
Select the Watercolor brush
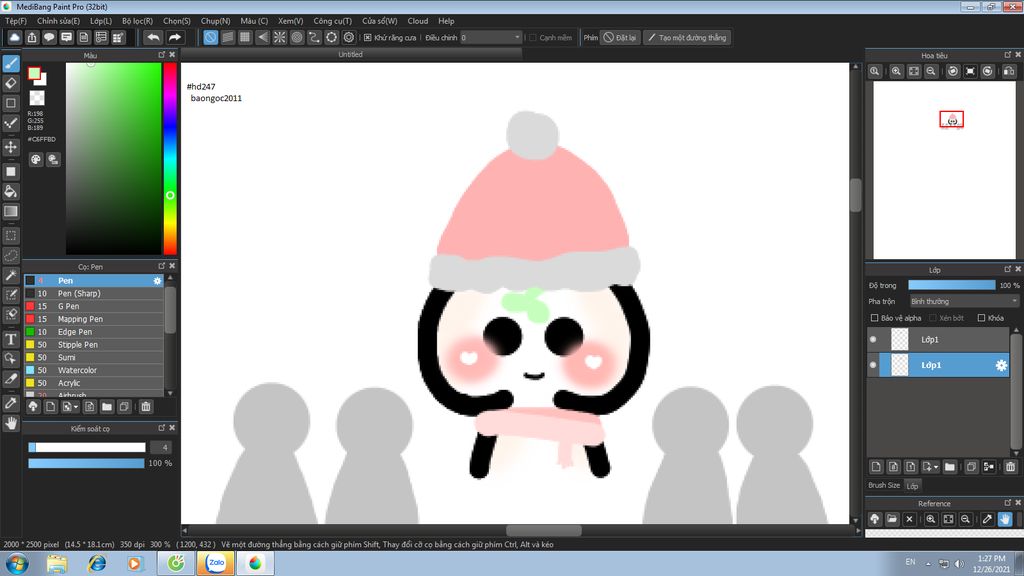94,370
